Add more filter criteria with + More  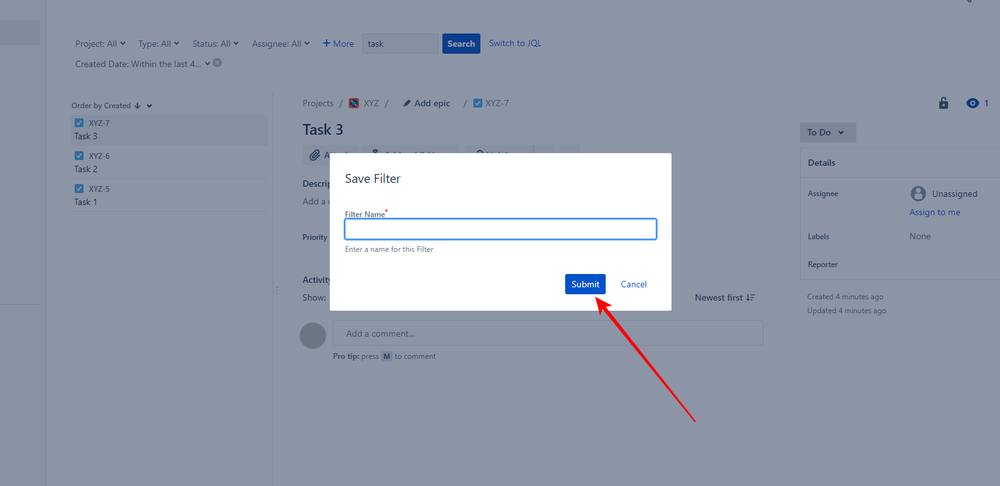coord(338,43)
